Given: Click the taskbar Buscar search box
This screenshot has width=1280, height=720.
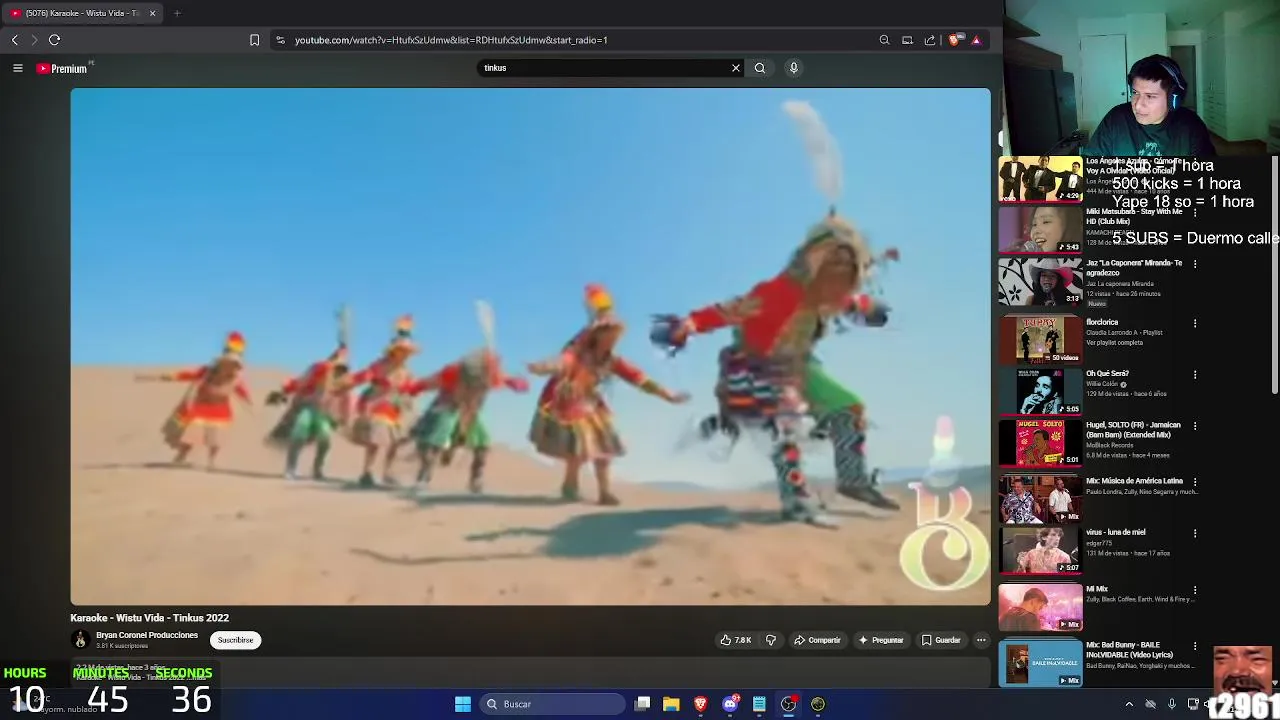Looking at the screenshot, I should coord(552,704).
